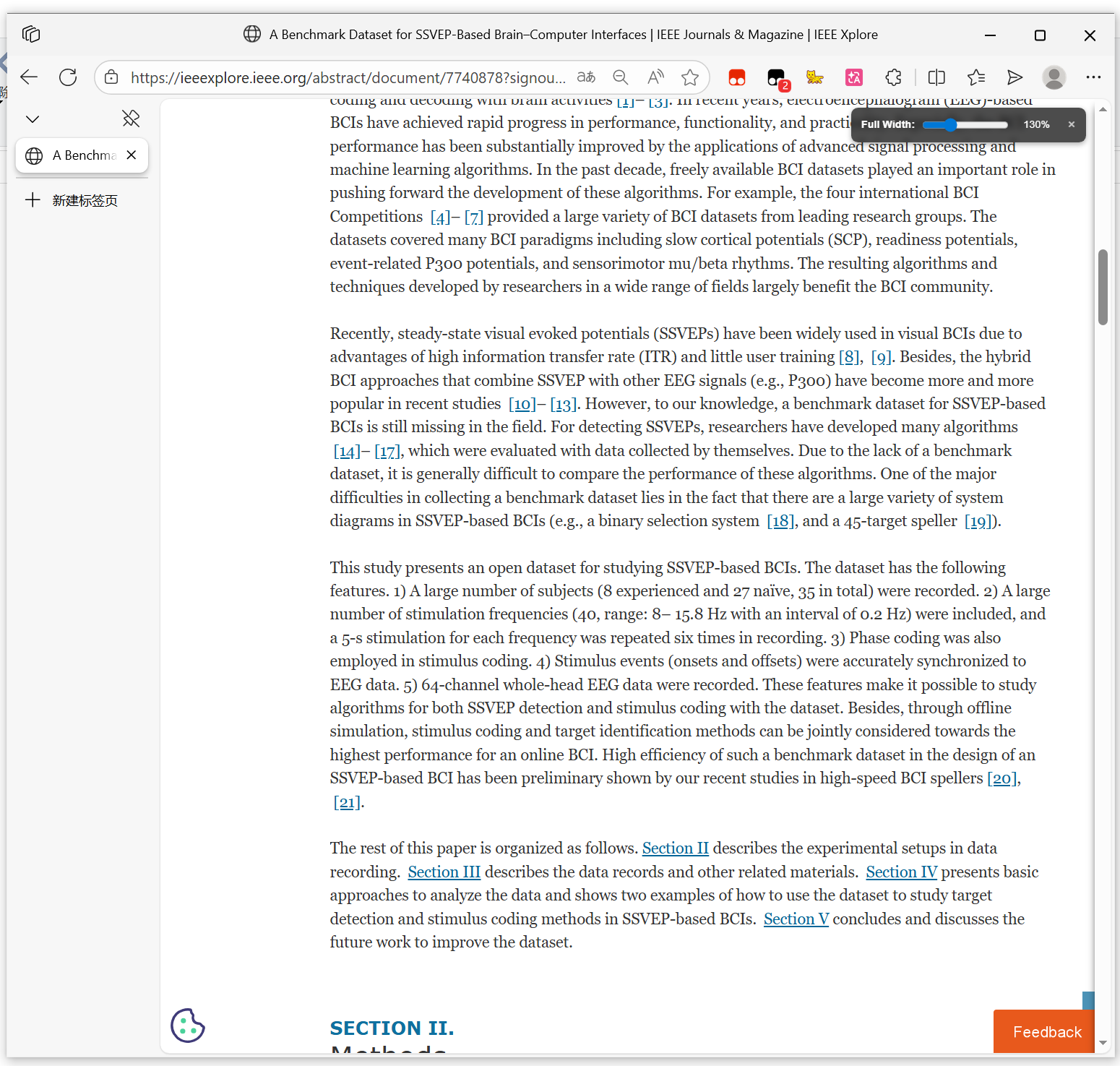Open extension with red badge 2
The image size is (1120, 1066).
coord(777,78)
